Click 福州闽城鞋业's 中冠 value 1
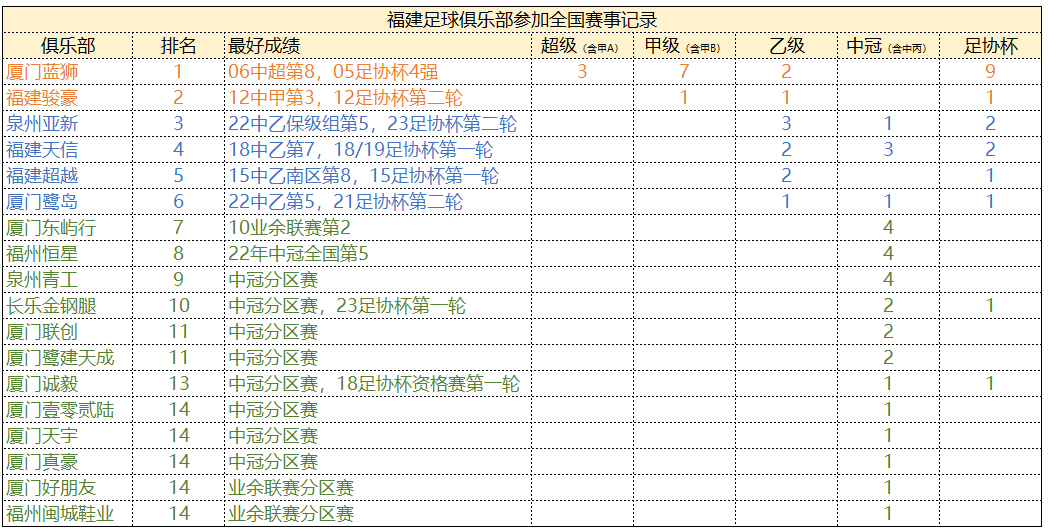Viewport: 1048px width, 531px height. pos(888,513)
